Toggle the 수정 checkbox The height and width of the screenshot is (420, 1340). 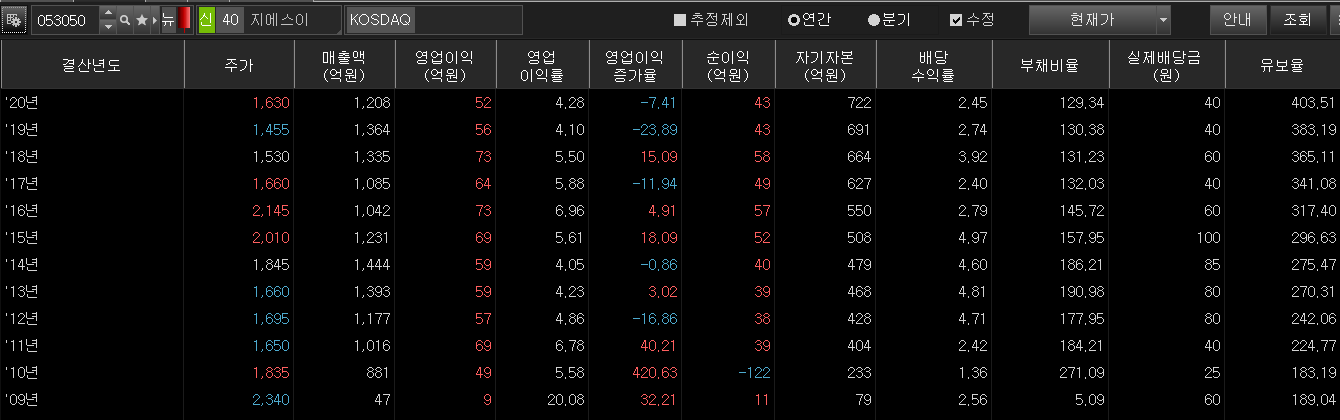(x=956, y=20)
